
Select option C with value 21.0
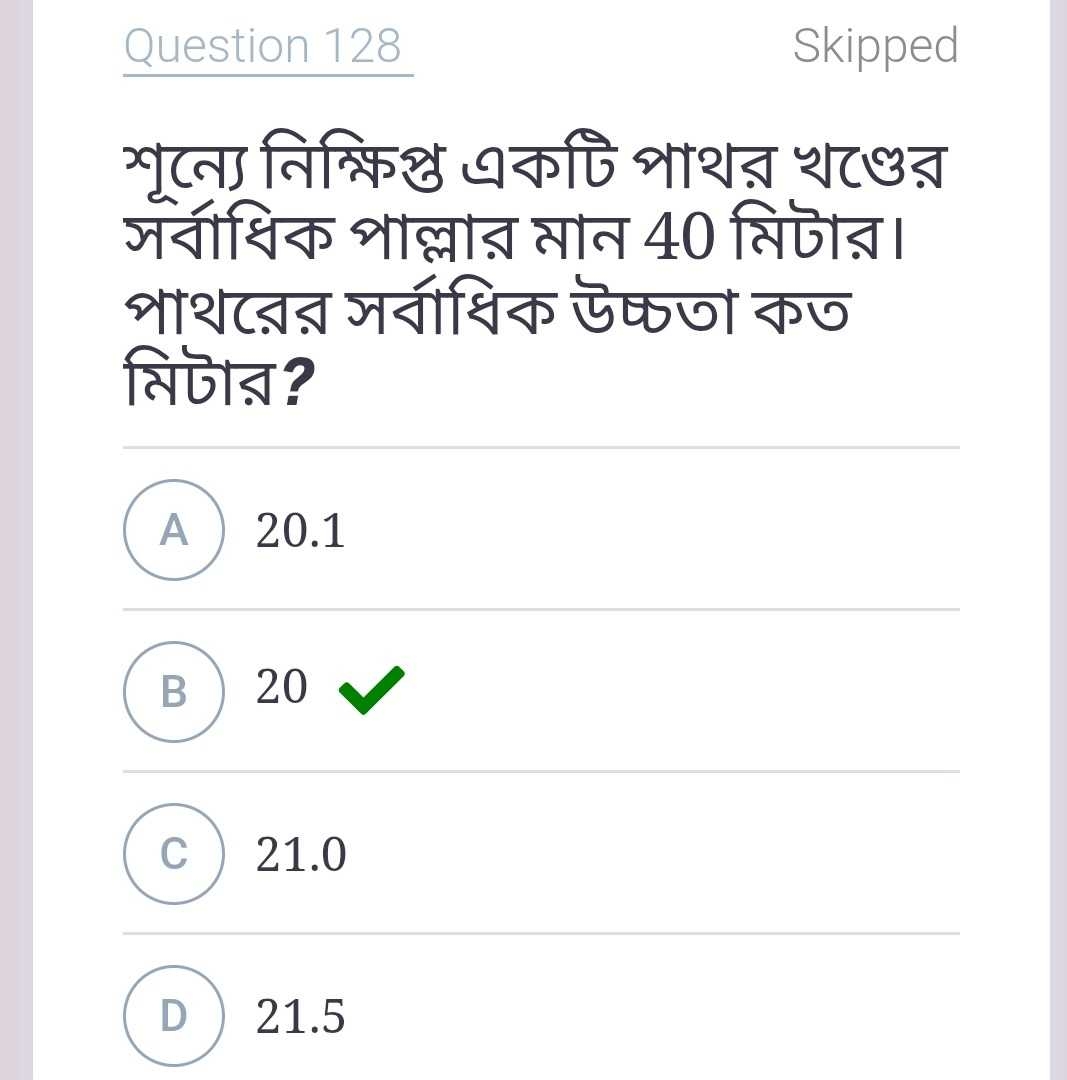coord(300,855)
